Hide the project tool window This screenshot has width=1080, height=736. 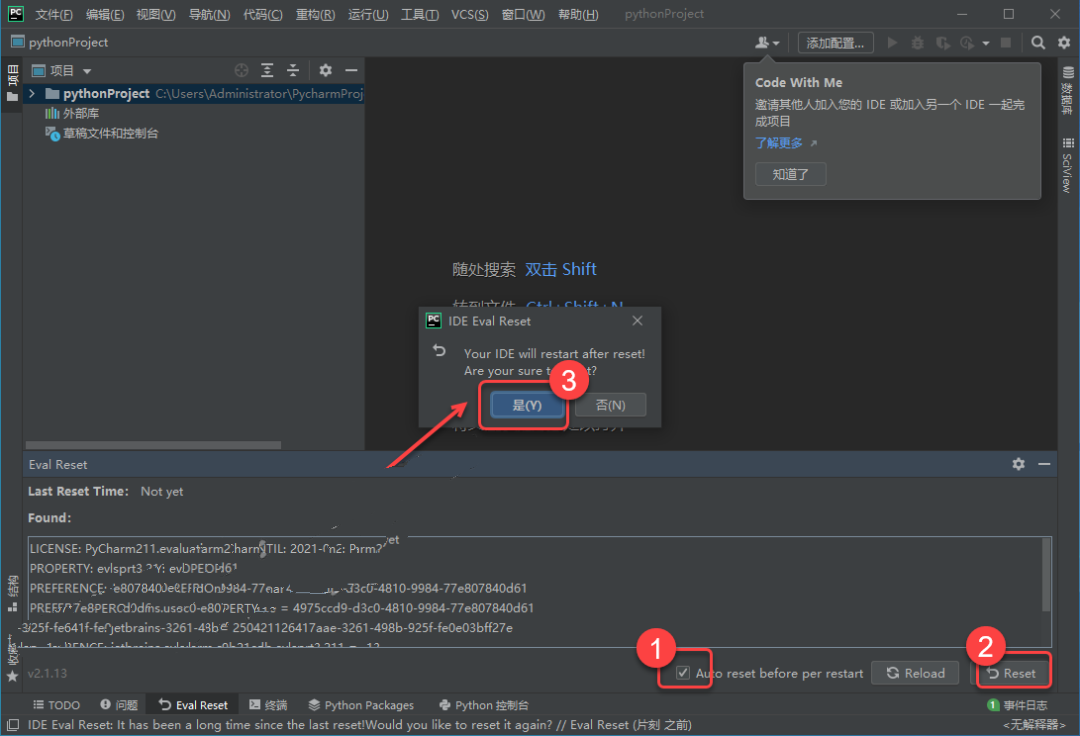click(351, 70)
